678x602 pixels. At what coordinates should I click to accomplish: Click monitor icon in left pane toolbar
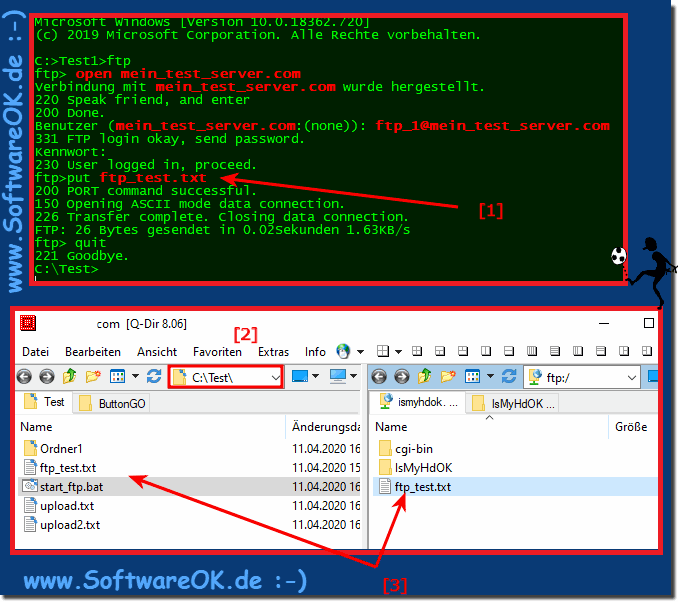click(x=338, y=376)
